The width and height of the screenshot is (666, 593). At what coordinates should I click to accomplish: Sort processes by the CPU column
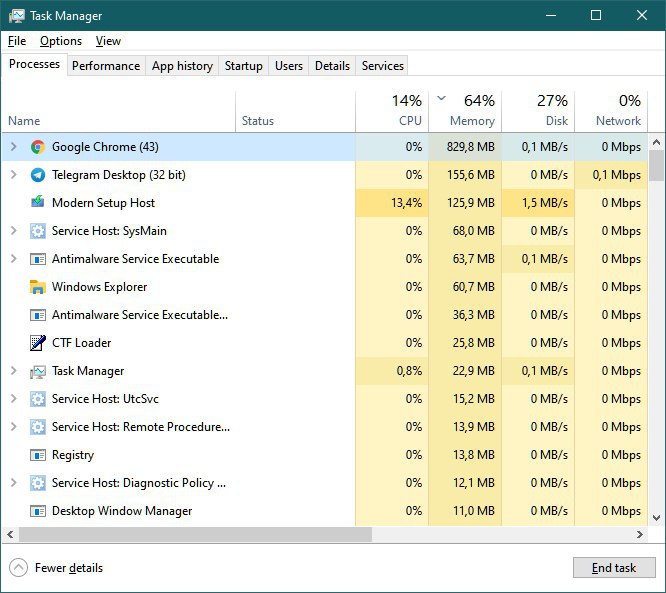[392, 111]
